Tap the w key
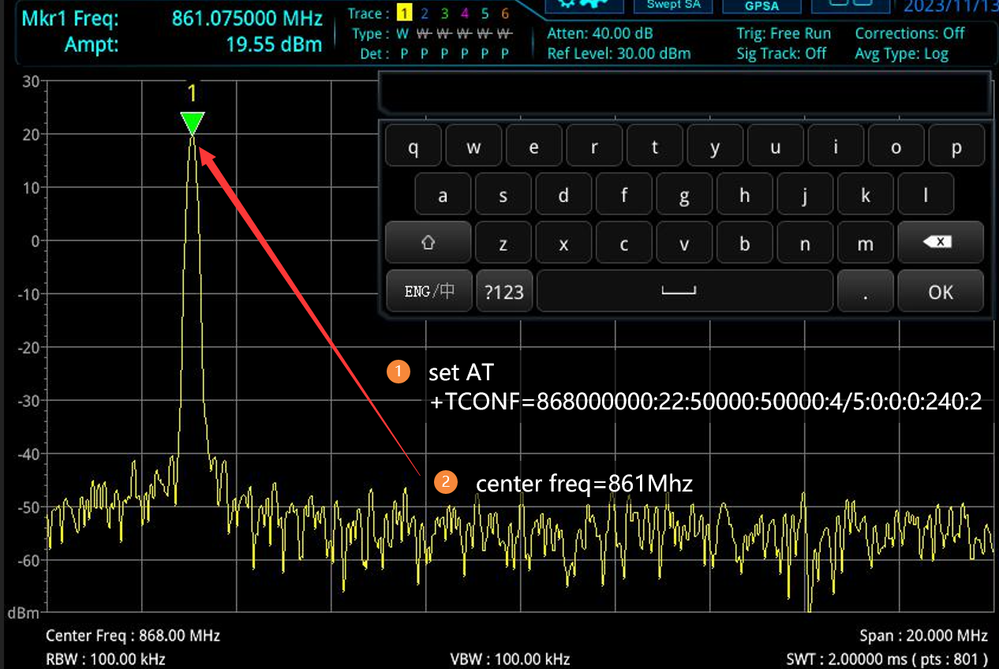 click(473, 146)
